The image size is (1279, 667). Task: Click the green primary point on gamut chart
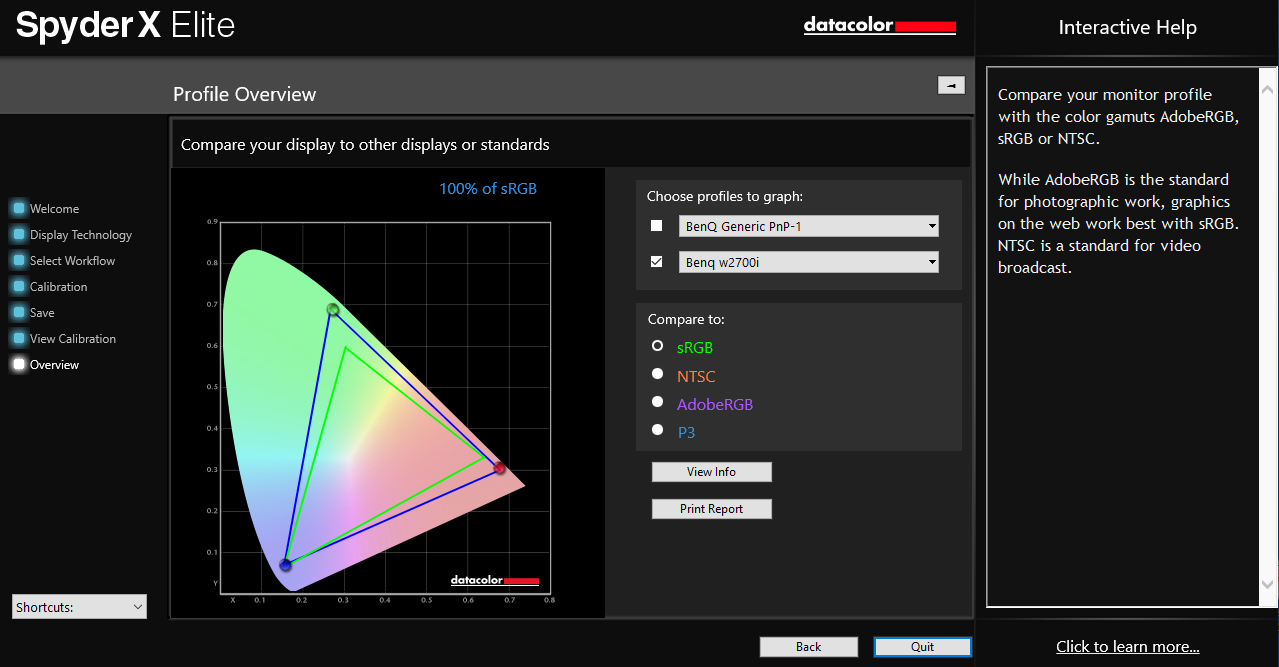point(333,310)
